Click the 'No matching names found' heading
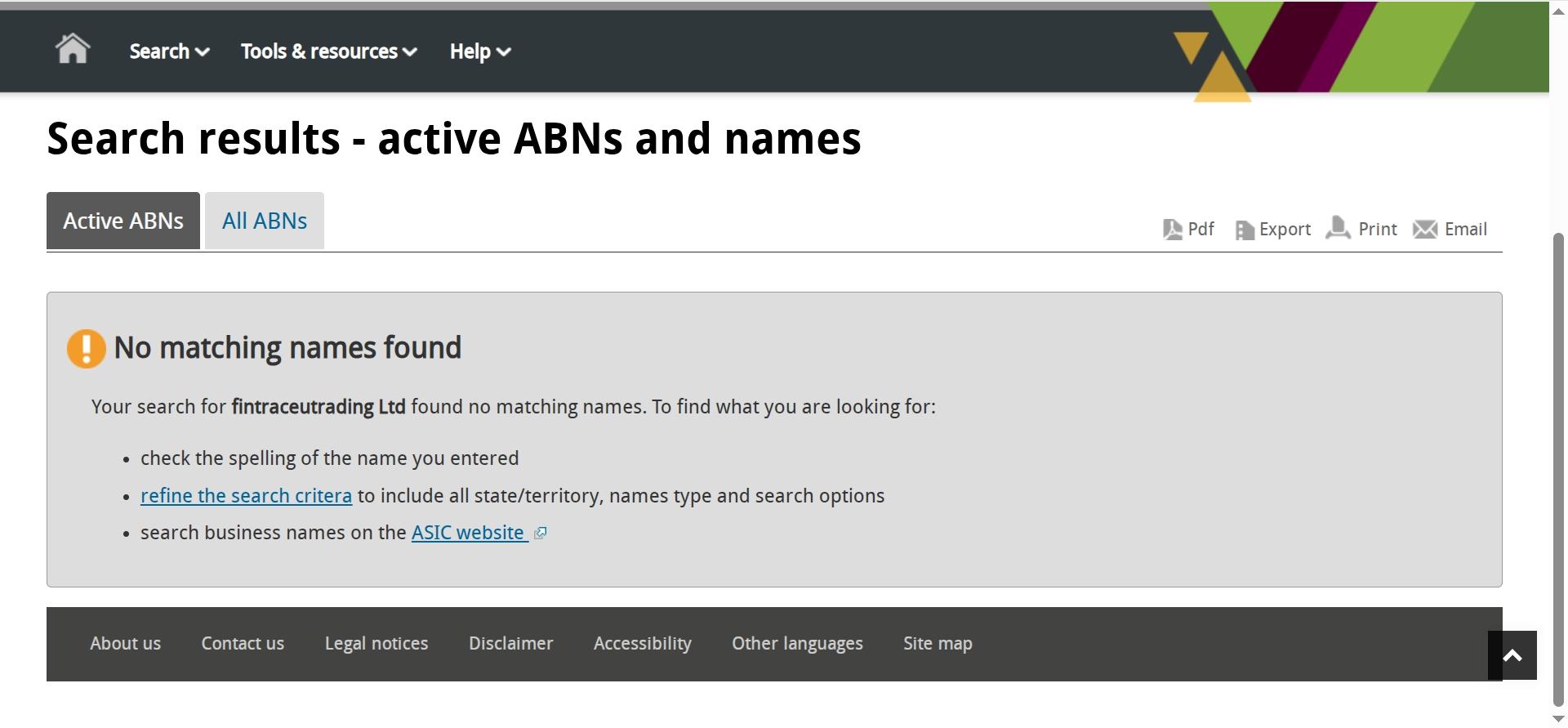Viewport: 1568px width, 728px height. coord(287,348)
